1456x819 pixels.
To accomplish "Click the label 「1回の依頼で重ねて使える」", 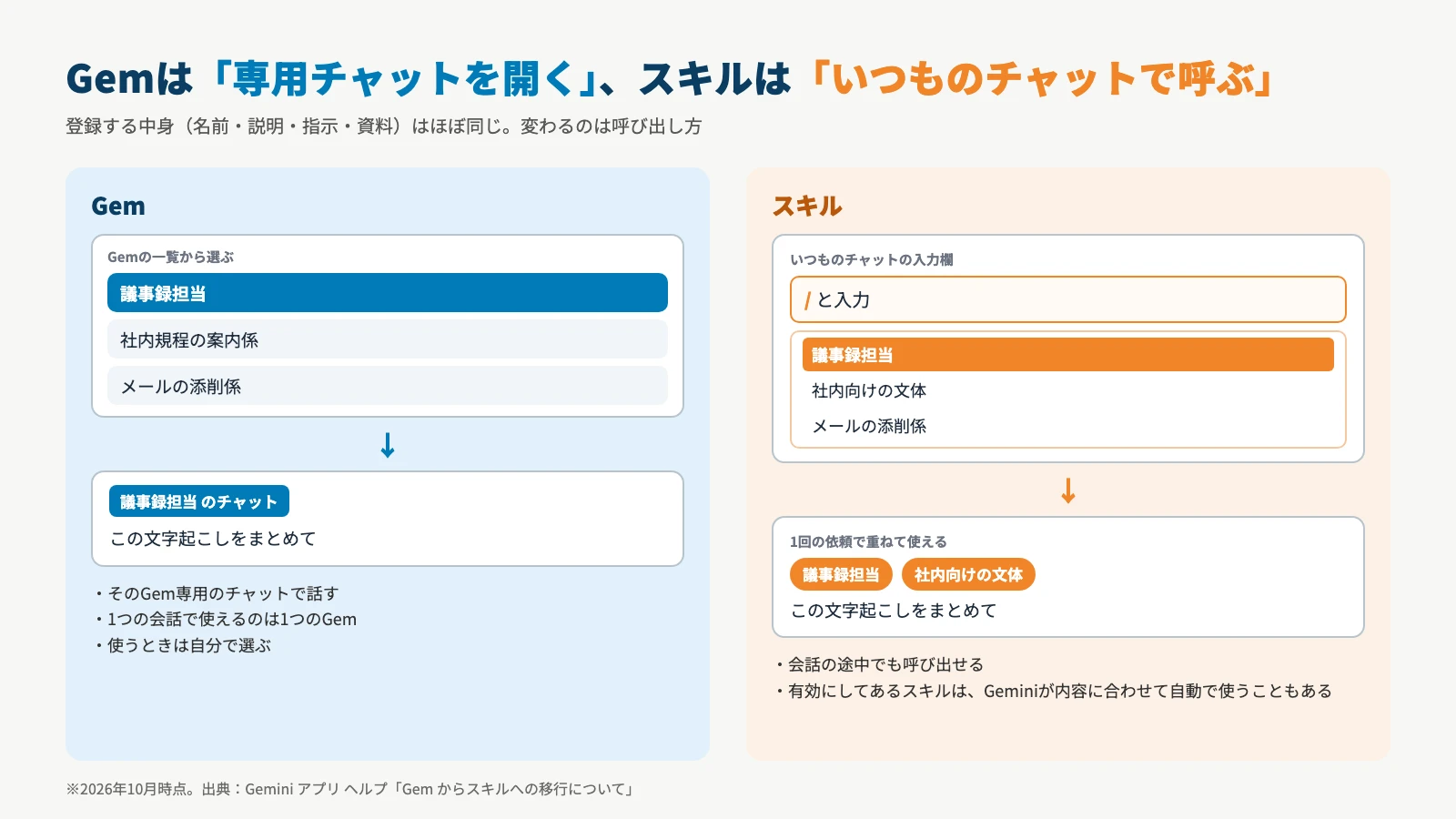I will [868, 542].
